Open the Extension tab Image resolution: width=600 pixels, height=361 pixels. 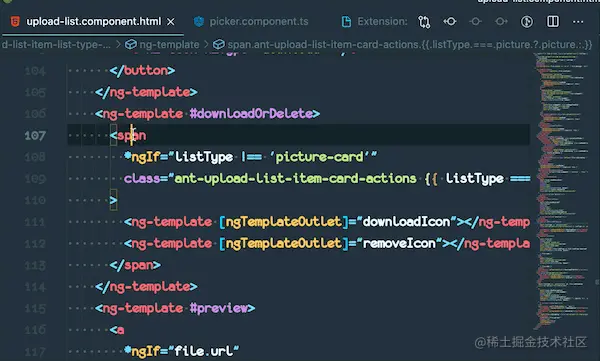(382, 21)
